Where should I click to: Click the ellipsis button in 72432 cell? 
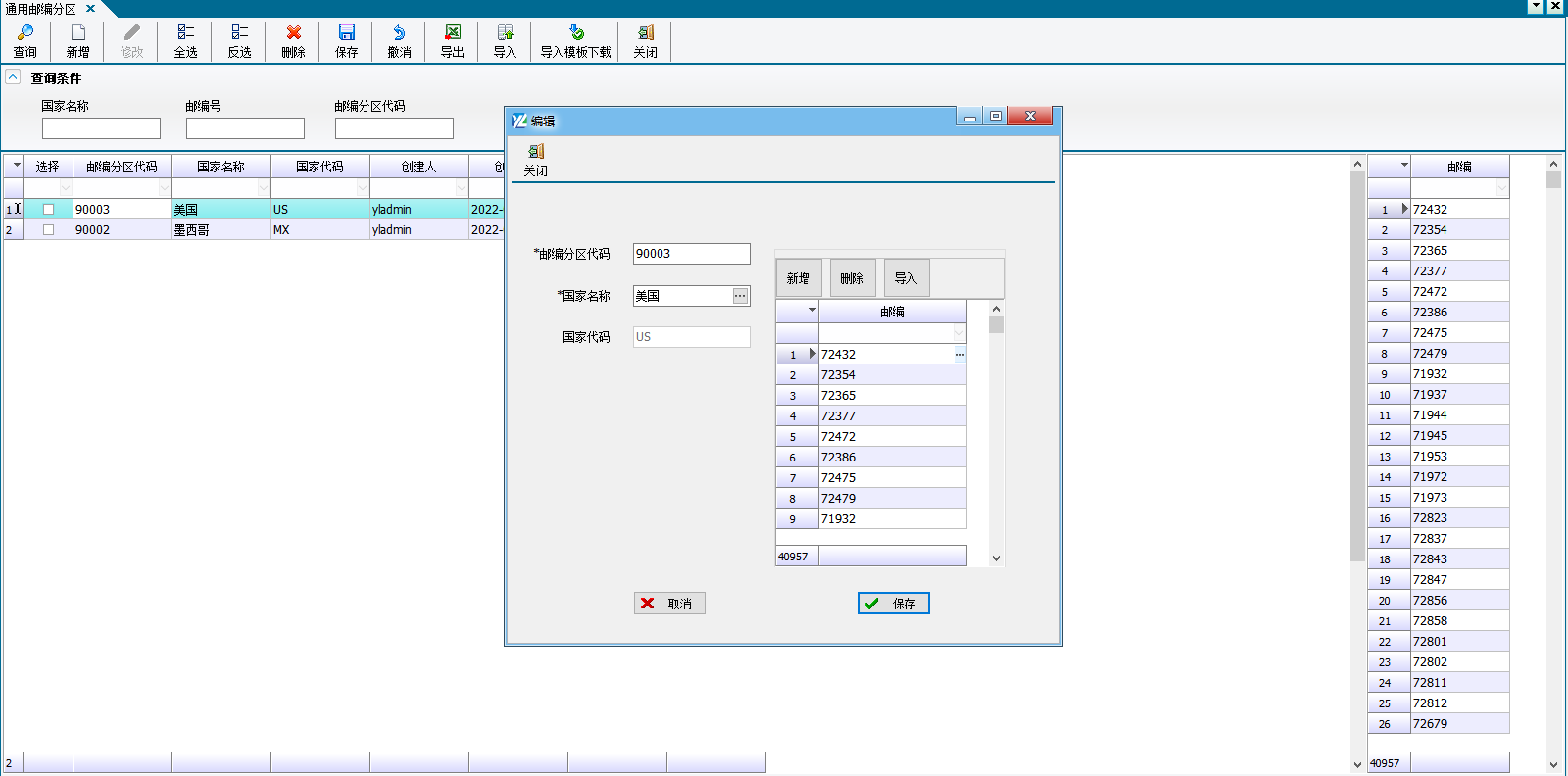pyautogui.click(x=960, y=355)
